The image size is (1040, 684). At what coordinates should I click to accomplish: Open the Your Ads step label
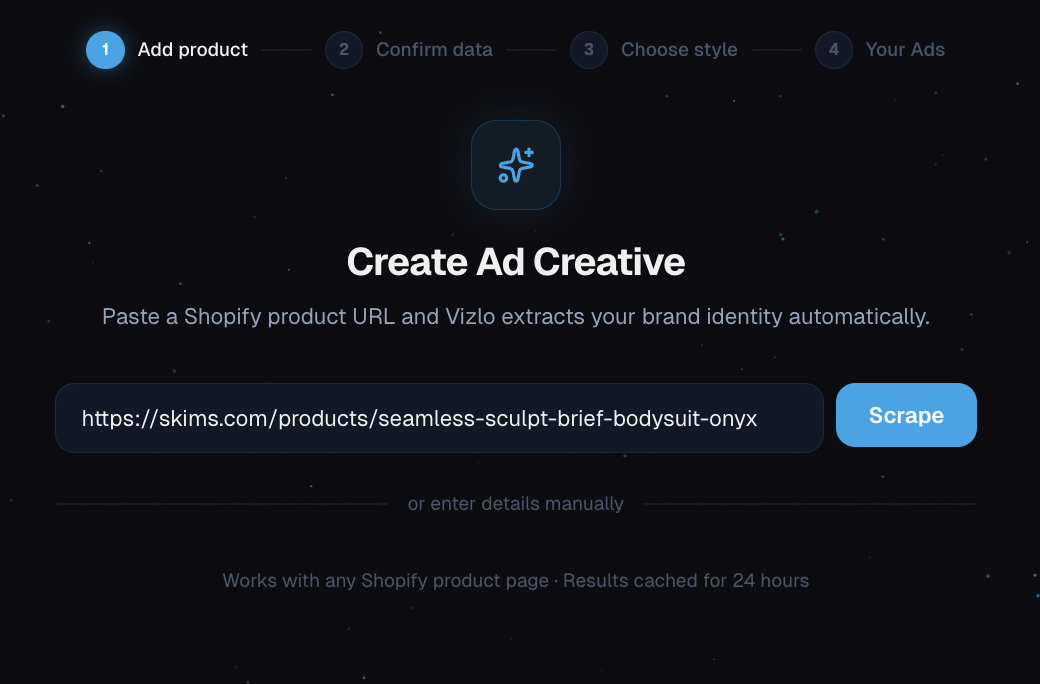(x=905, y=50)
